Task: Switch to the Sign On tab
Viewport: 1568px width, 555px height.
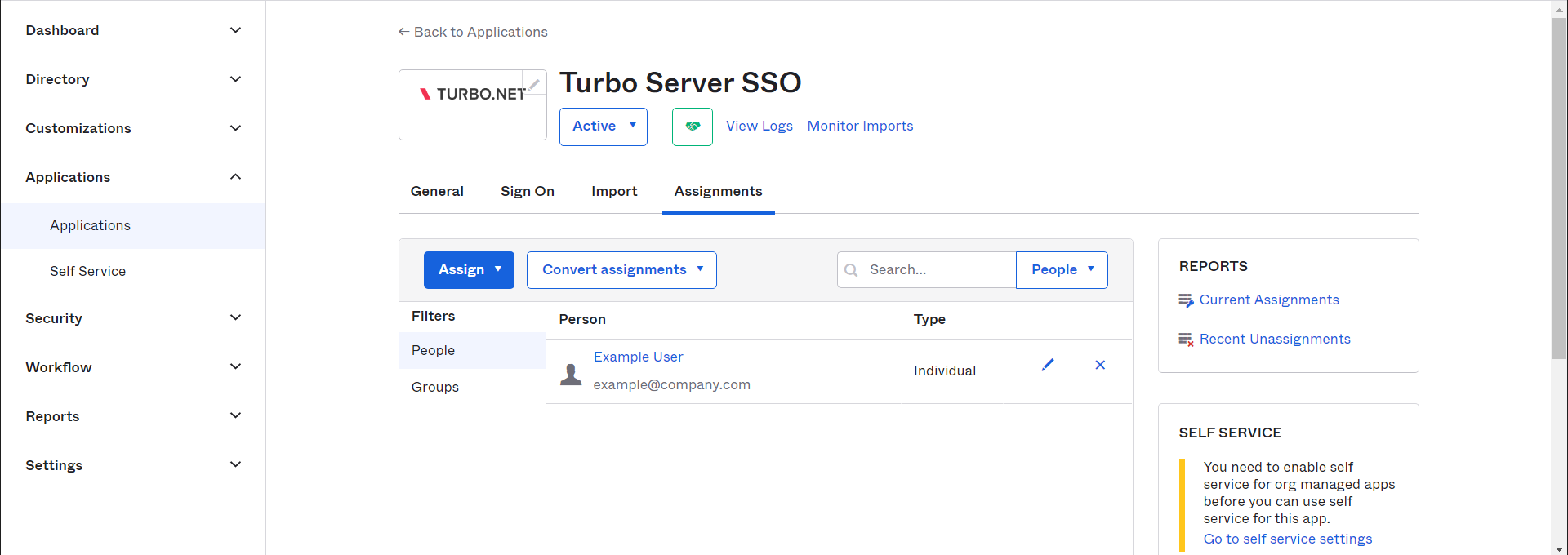Action: (x=528, y=191)
